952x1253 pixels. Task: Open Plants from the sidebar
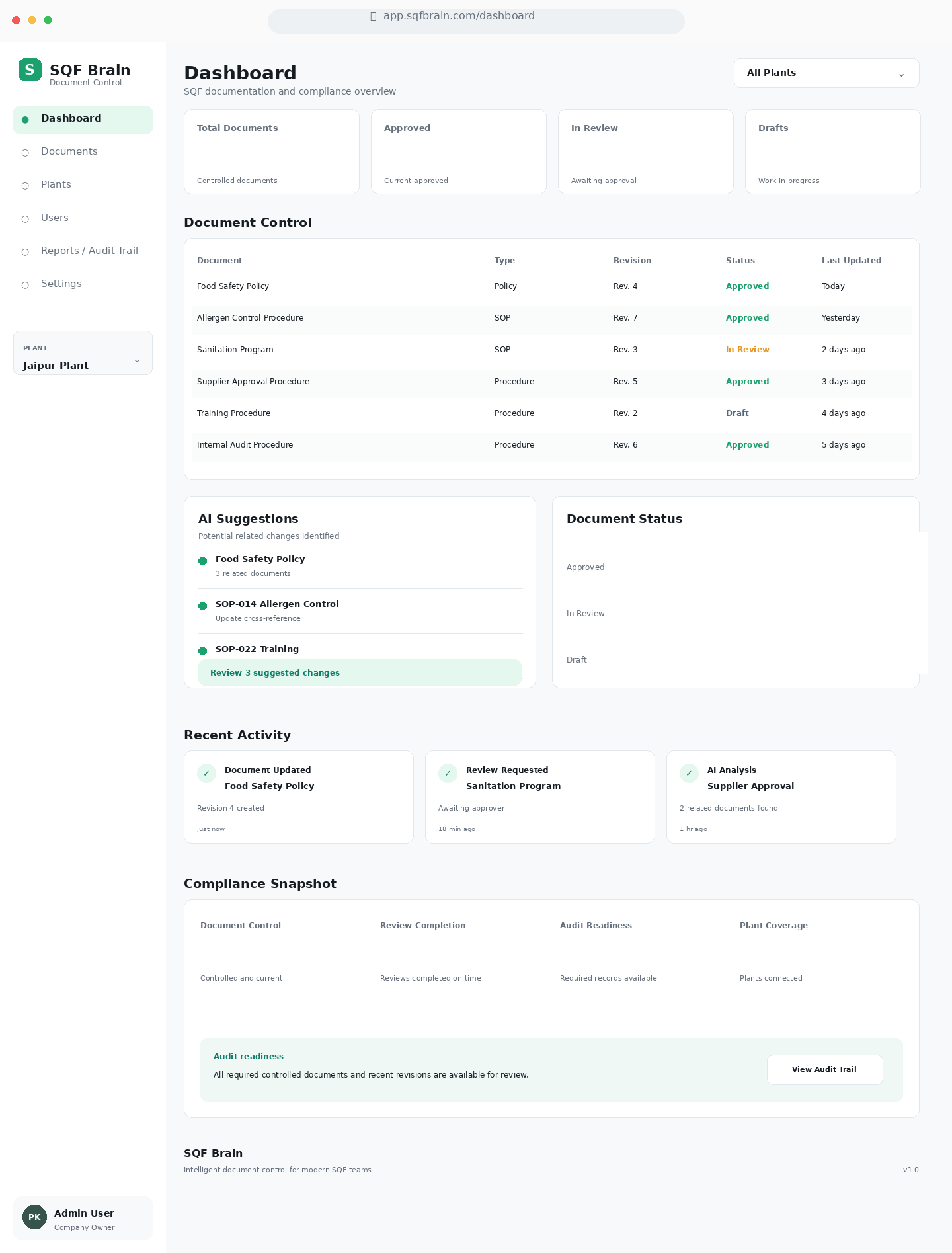pyautogui.click(x=83, y=186)
